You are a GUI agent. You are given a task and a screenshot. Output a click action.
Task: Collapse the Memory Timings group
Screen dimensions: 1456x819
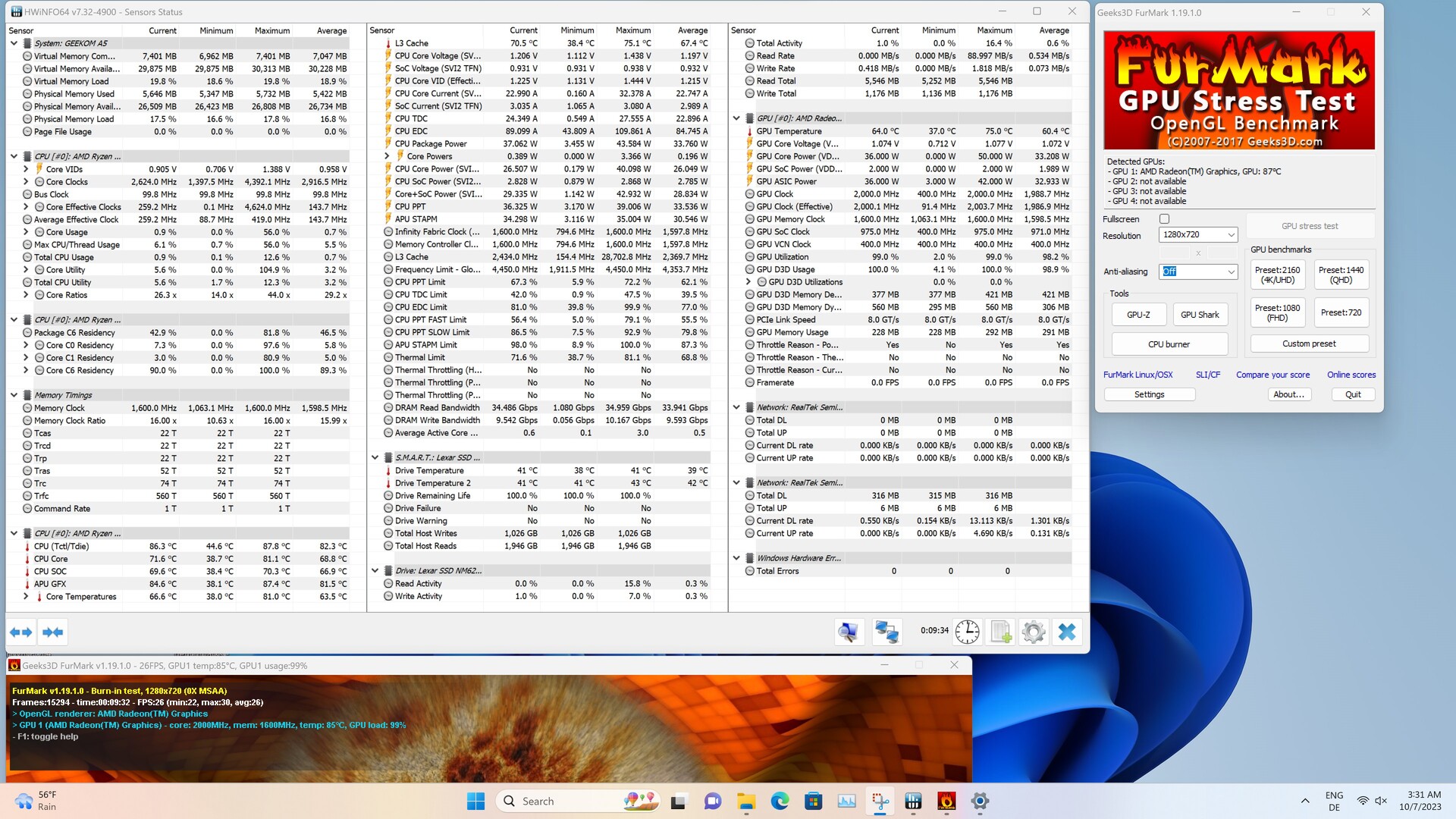14,395
